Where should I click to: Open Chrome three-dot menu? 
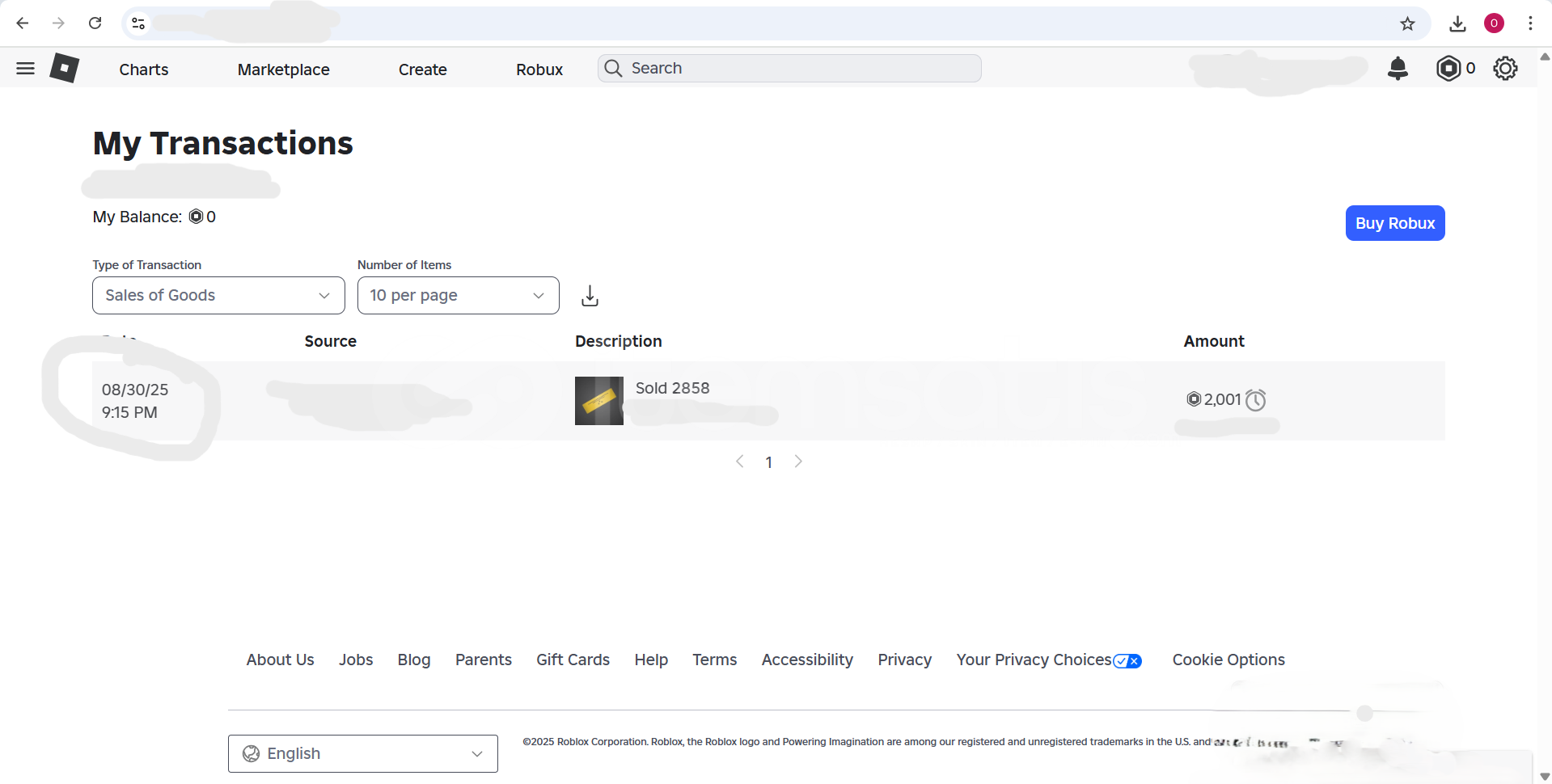pos(1530,23)
